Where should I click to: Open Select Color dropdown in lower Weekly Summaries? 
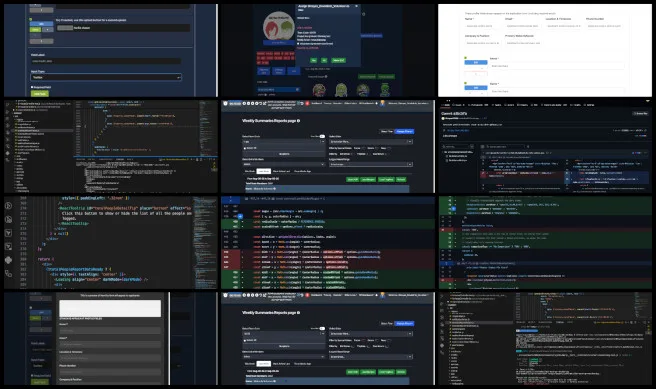point(371,334)
